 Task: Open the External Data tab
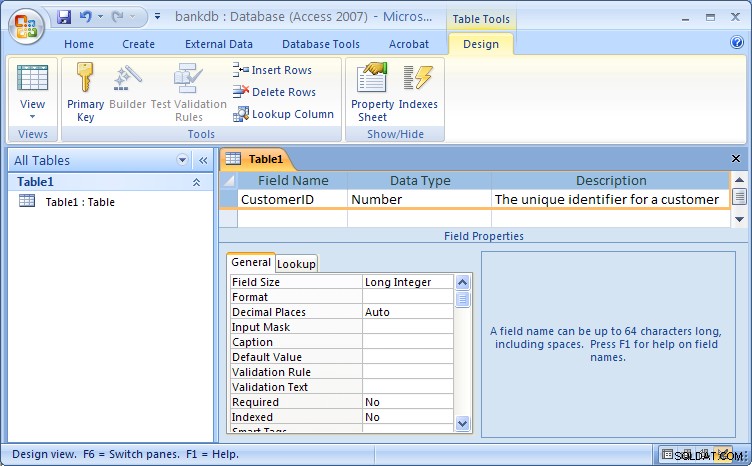219,44
